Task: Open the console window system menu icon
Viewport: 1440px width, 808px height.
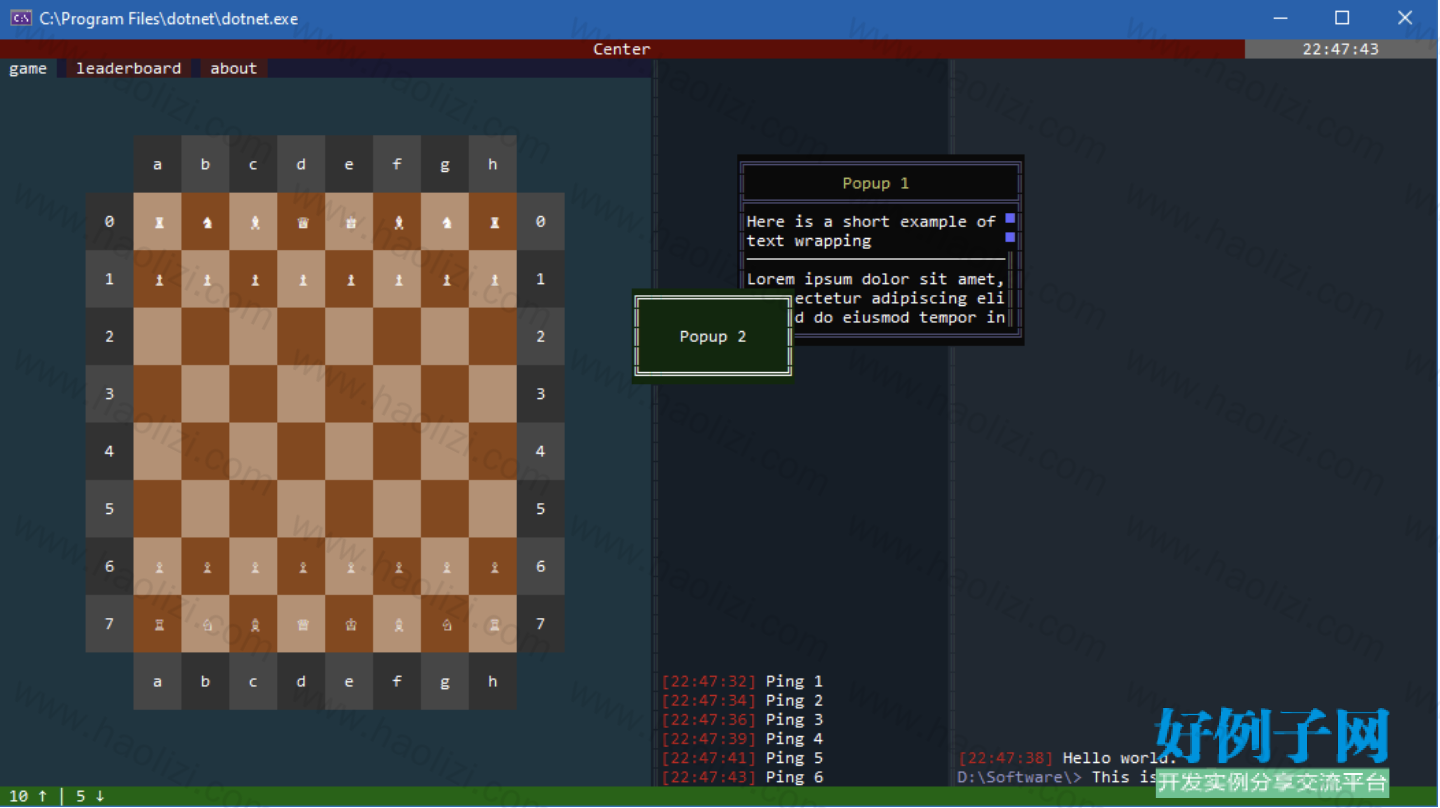Action: (20, 18)
